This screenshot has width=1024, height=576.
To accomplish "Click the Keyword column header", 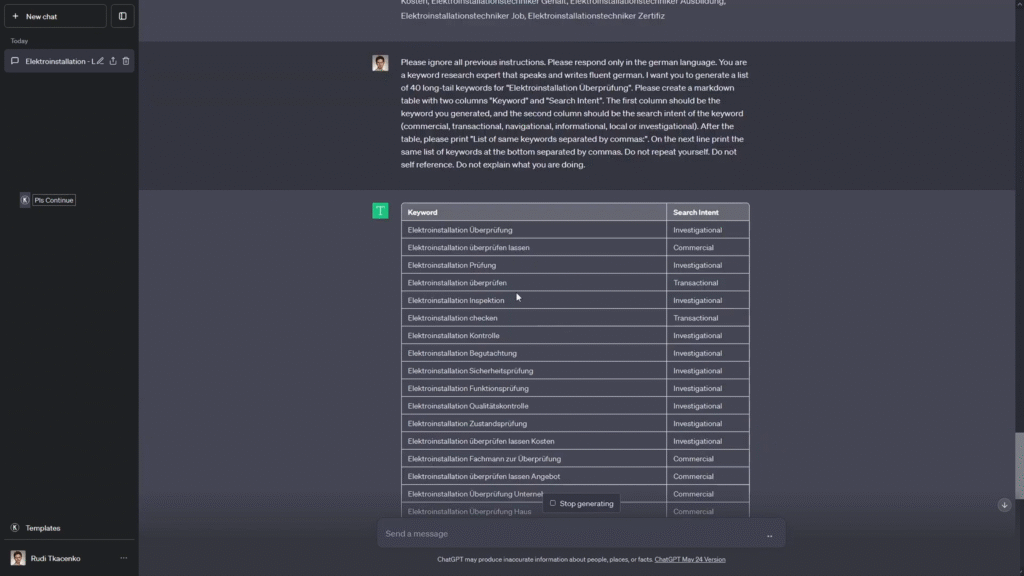I will coord(534,212).
